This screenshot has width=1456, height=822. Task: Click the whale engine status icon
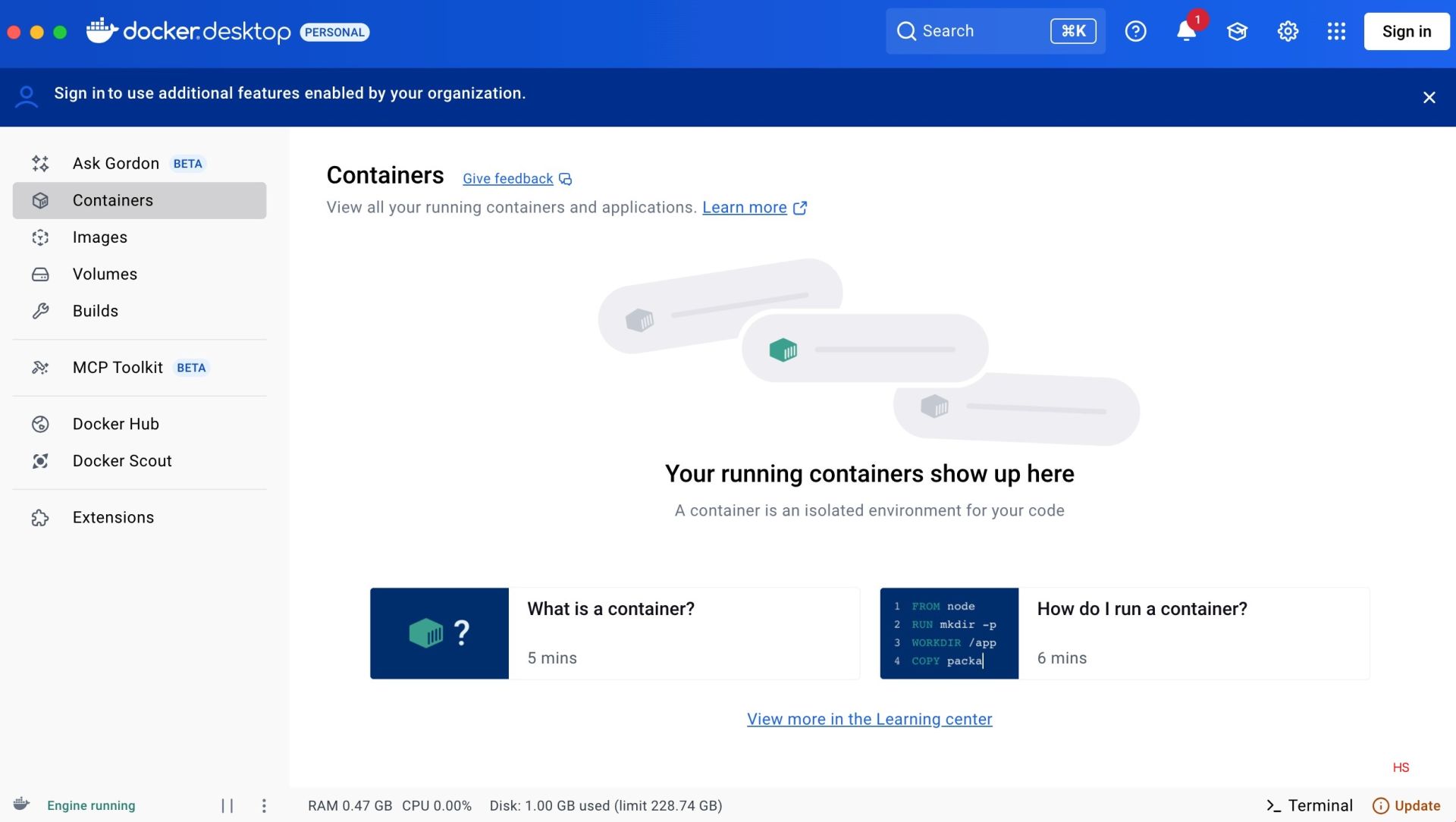coord(21,805)
